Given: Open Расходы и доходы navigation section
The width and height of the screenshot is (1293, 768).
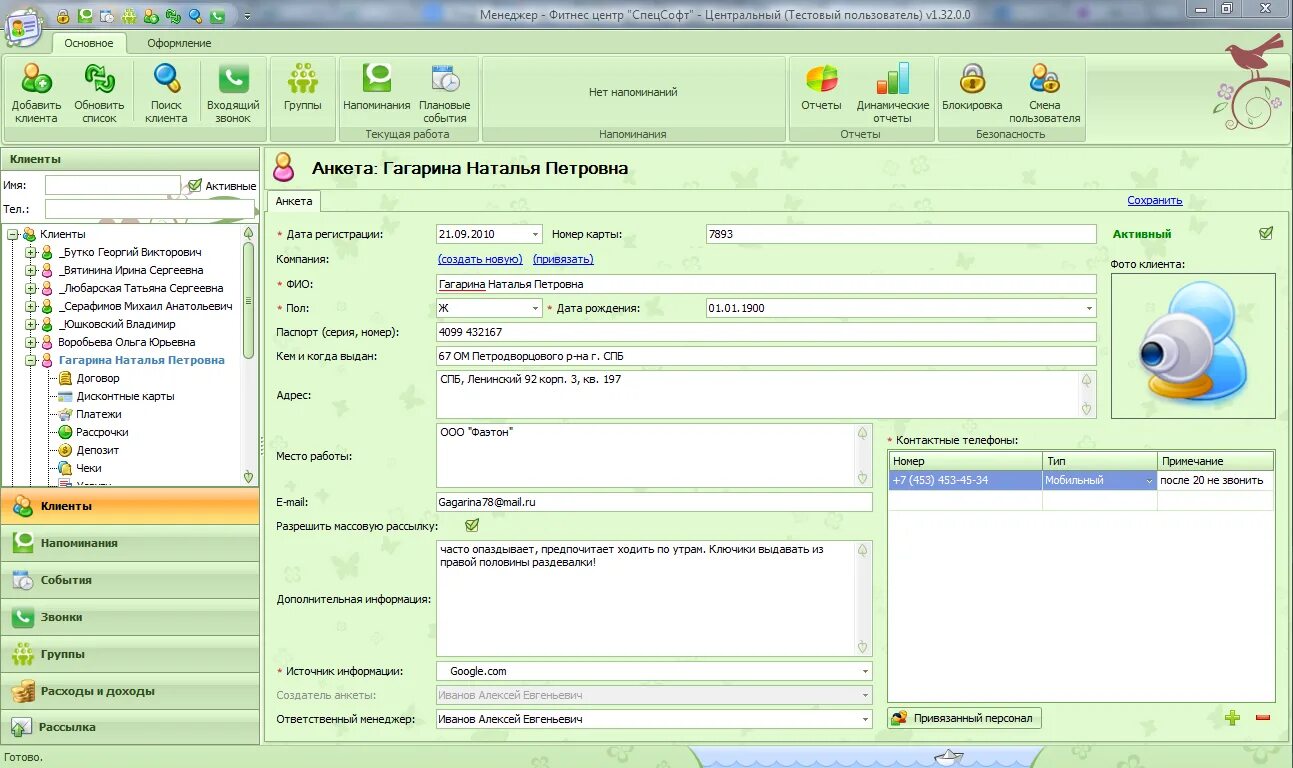Looking at the screenshot, I should pyautogui.click(x=130, y=691).
